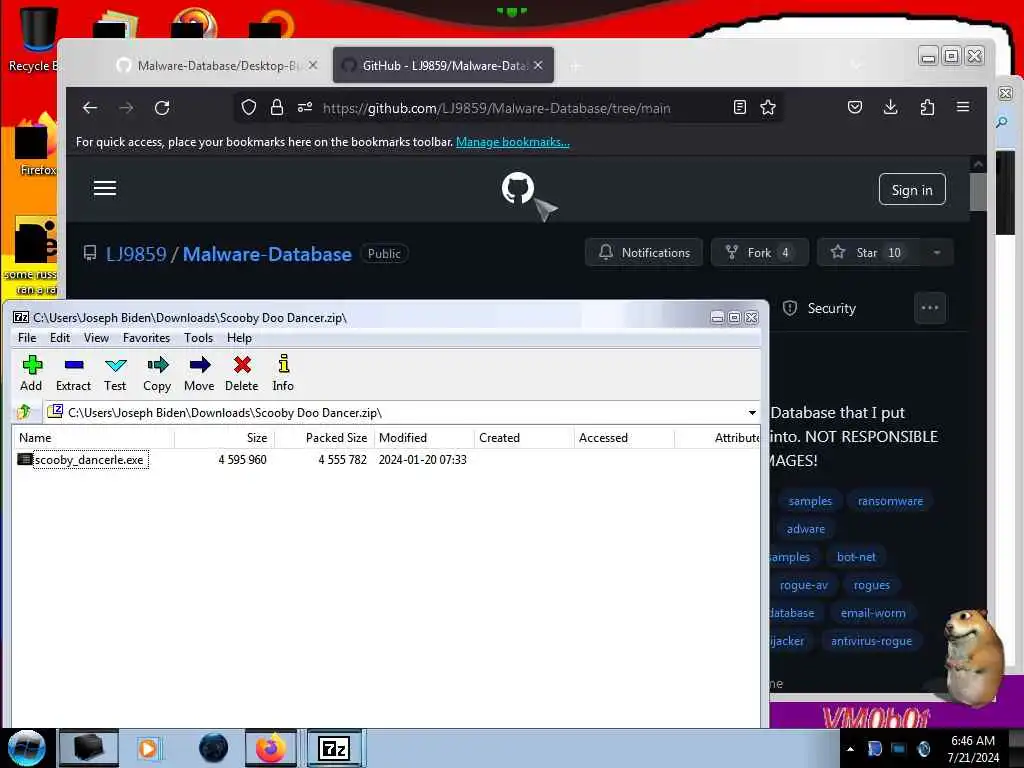Open Firefox downloads panel
This screenshot has width=1024, height=768.
click(890, 108)
